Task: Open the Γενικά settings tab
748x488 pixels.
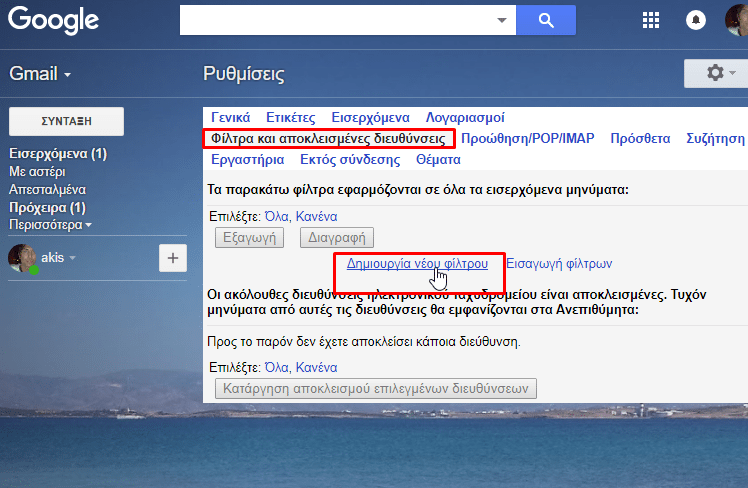Action: coord(230,118)
